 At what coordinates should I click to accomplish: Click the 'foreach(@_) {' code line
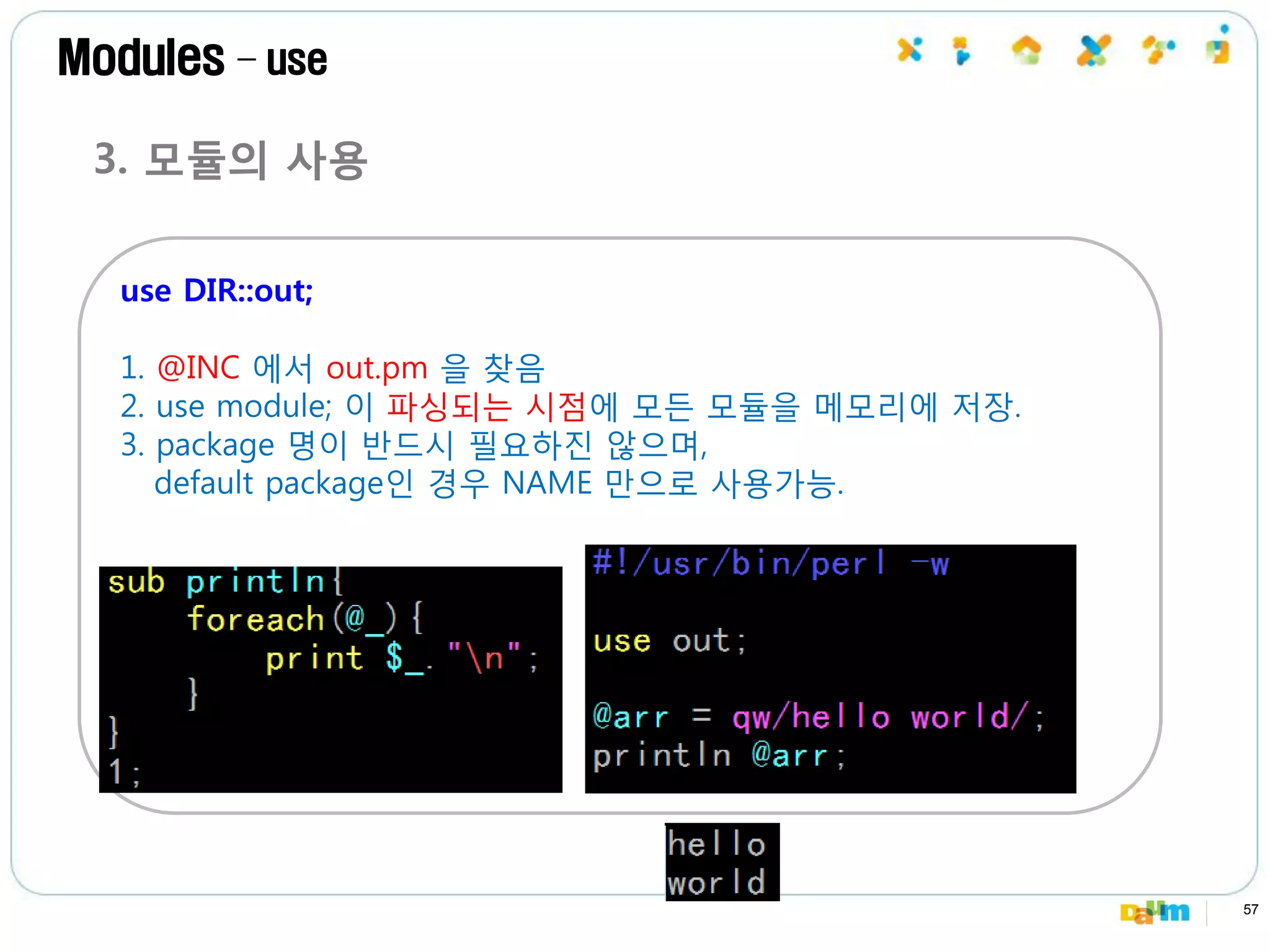pyautogui.click(x=305, y=619)
